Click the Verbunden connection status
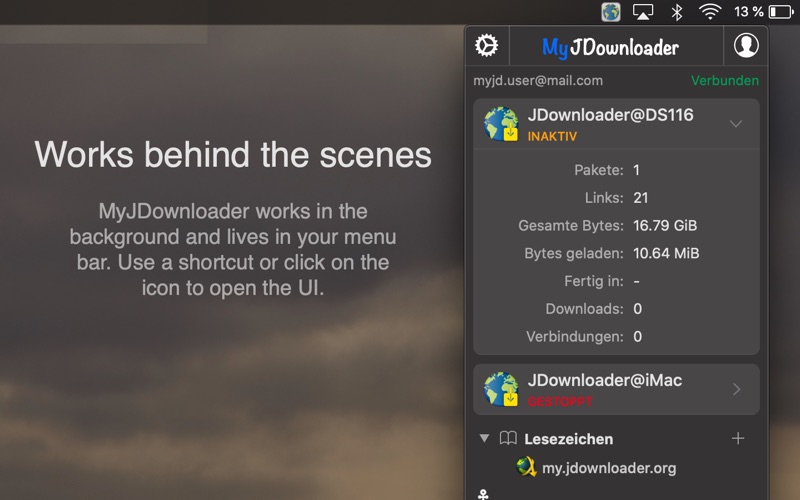 (724, 81)
